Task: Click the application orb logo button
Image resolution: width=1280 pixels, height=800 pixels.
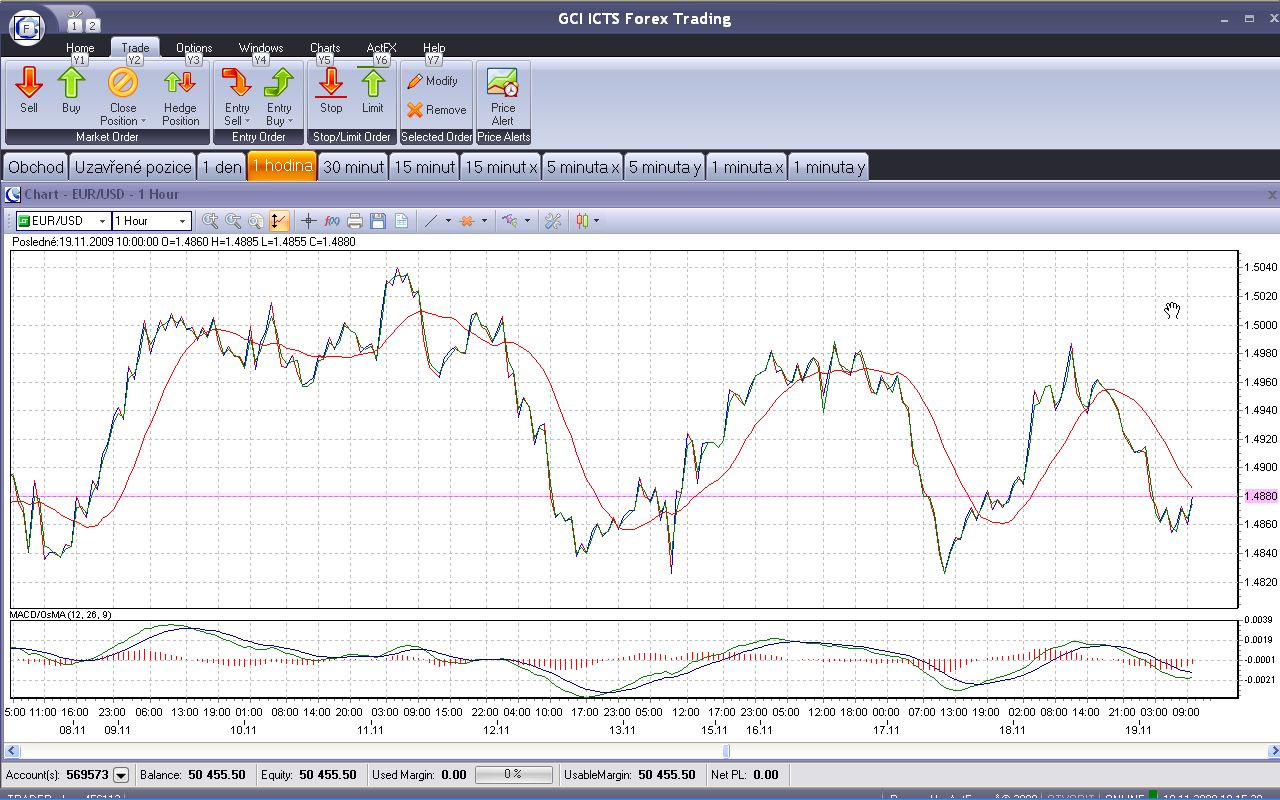Action: pyautogui.click(x=27, y=26)
